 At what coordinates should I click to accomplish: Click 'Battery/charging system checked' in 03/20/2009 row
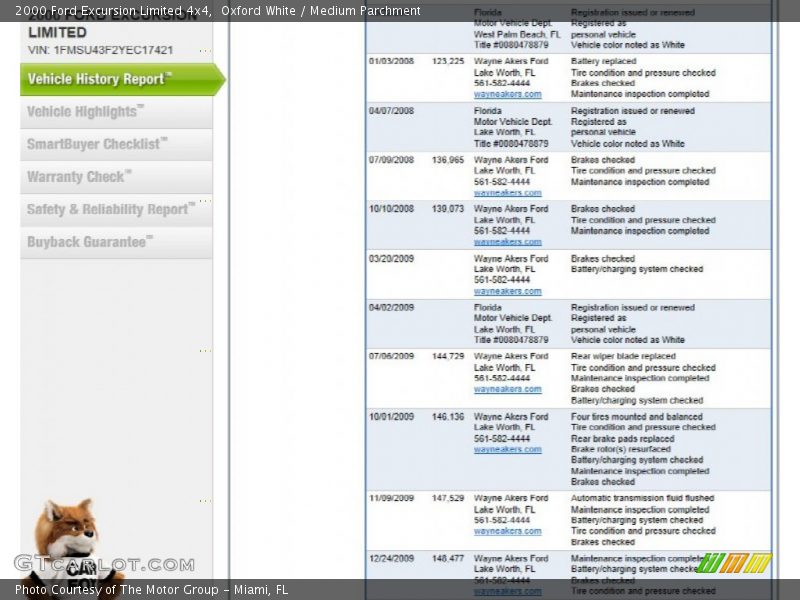coord(637,269)
